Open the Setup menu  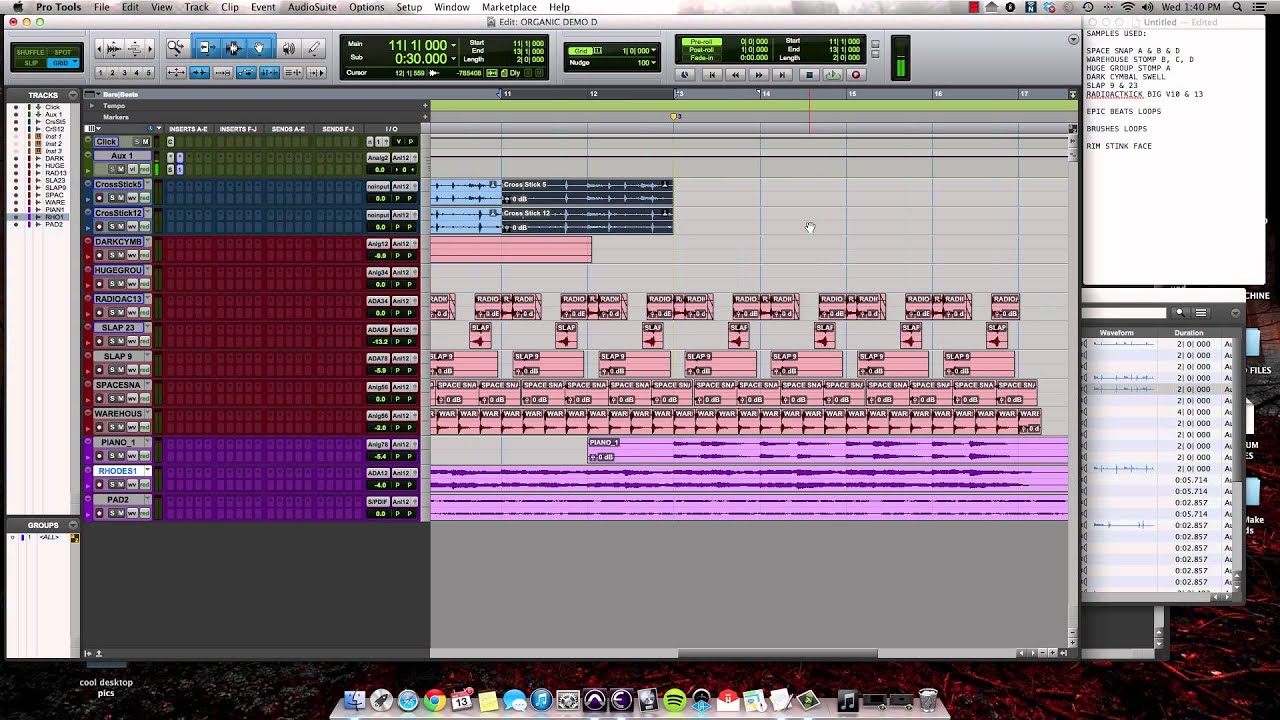(409, 7)
